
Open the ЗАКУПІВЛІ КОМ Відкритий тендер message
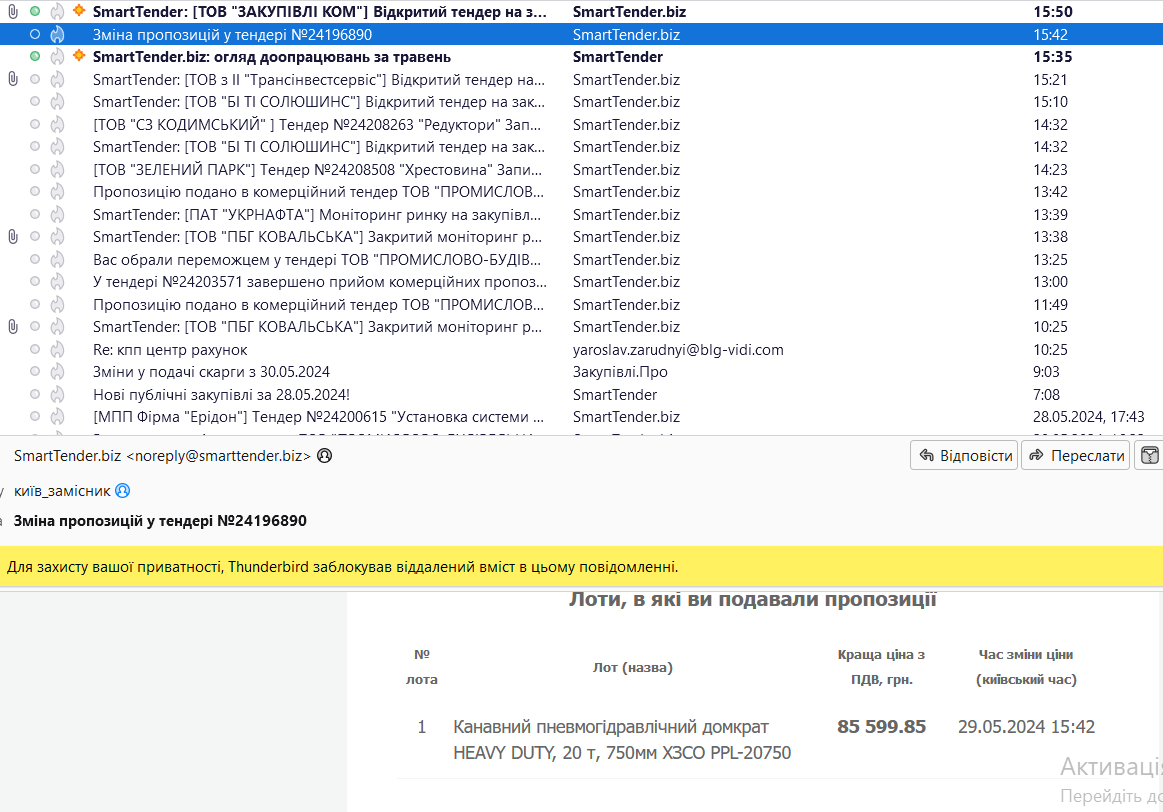point(320,12)
